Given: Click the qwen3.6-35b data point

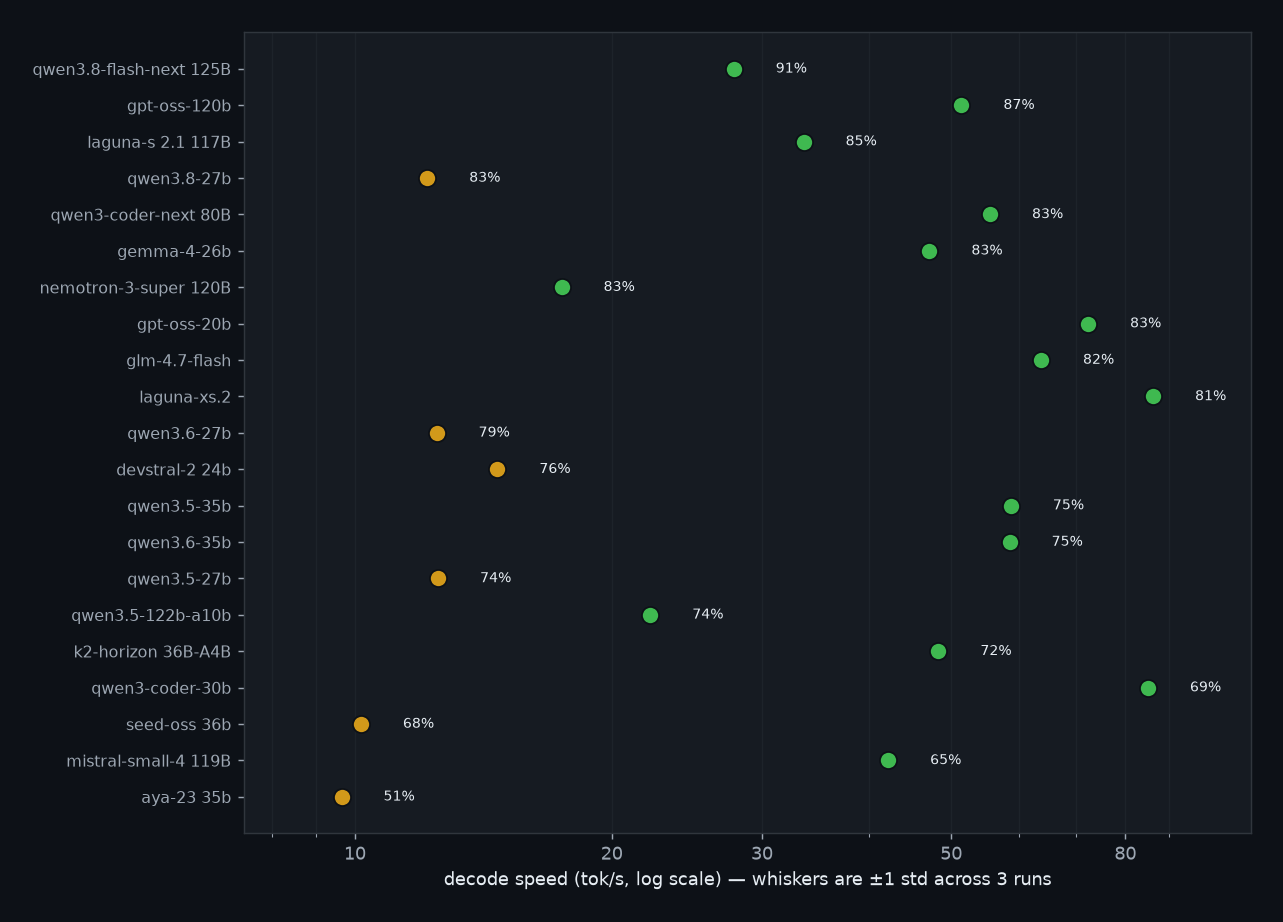Looking at the screenshot, I should click(1010, 542).
